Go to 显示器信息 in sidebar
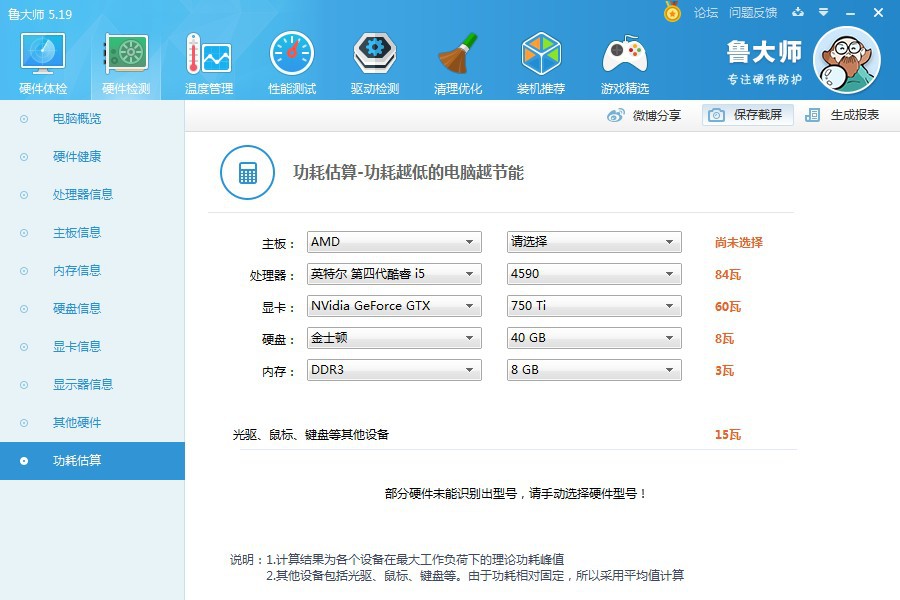This screenshot has width=900, height=600. (x=92, y=384)
